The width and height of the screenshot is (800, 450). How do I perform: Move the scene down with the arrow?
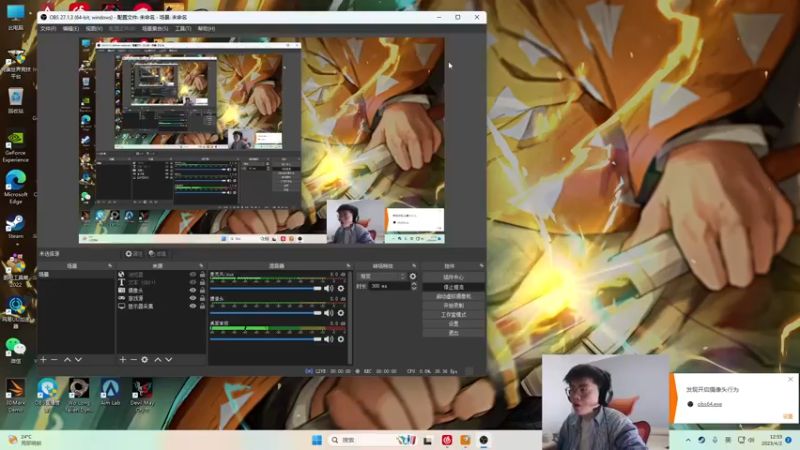pos(79,360)
